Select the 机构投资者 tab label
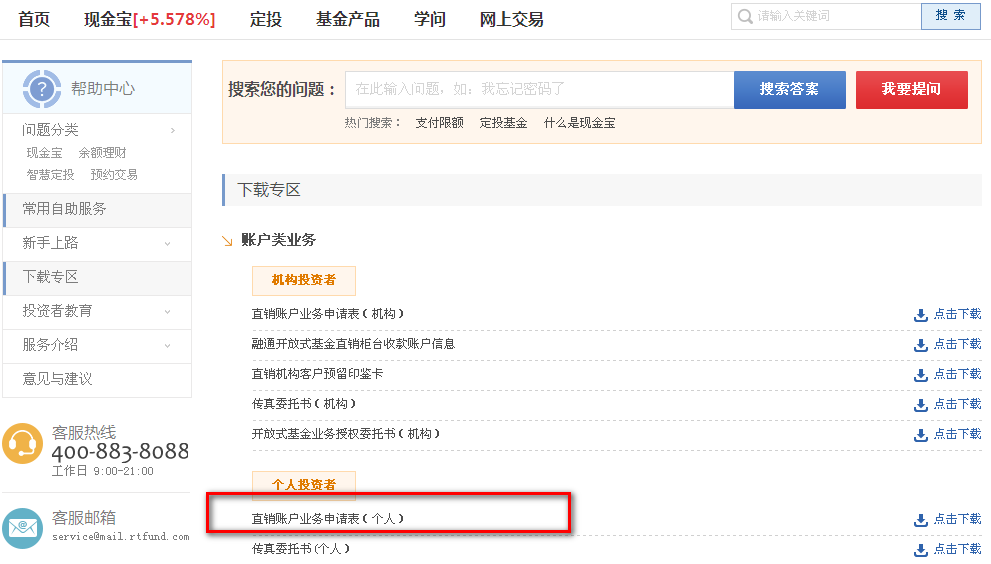The image size is (991, 564). coord(304,280)
